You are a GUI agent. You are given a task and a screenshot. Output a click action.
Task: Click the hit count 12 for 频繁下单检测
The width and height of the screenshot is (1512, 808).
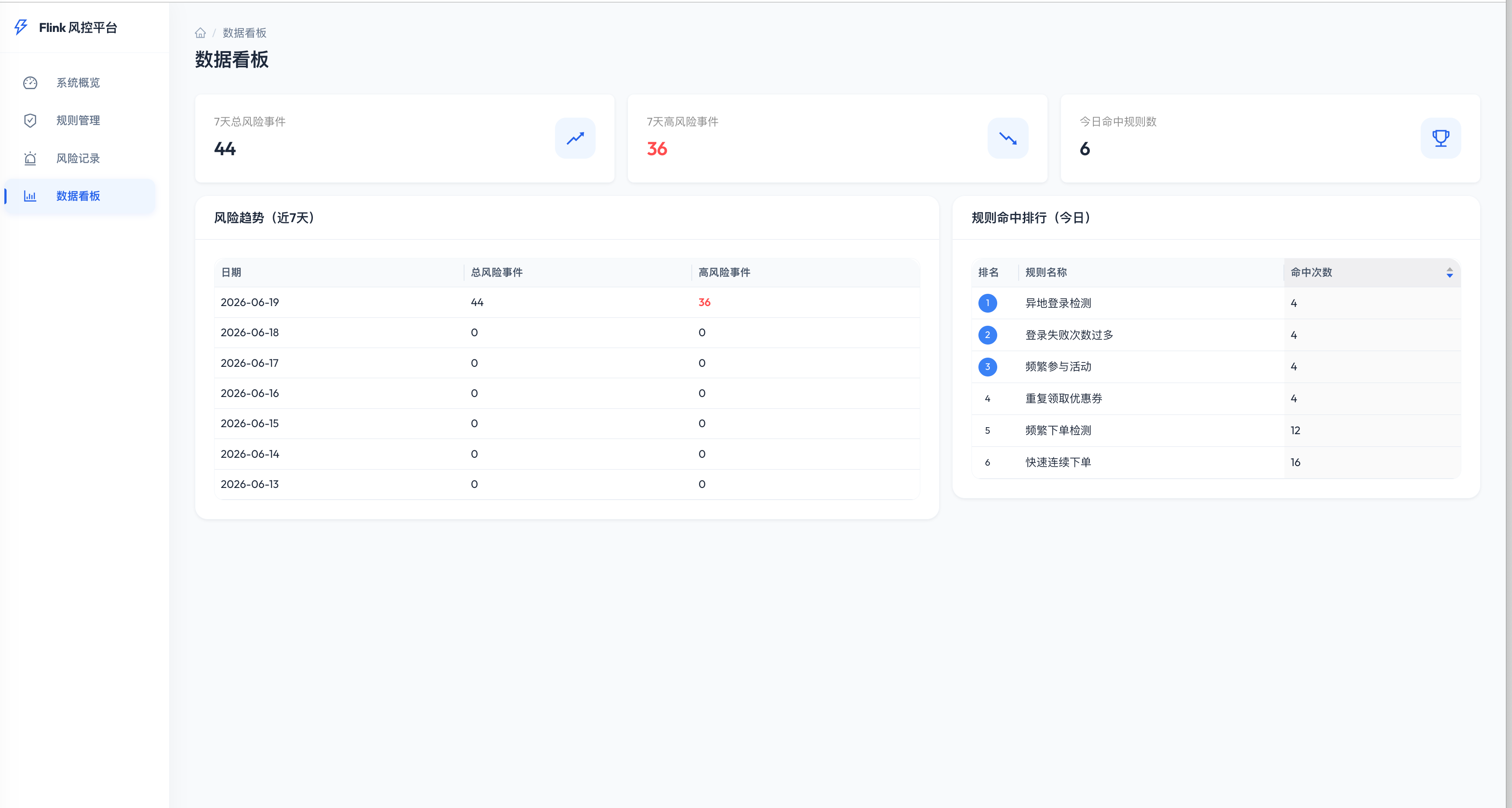1295,430
